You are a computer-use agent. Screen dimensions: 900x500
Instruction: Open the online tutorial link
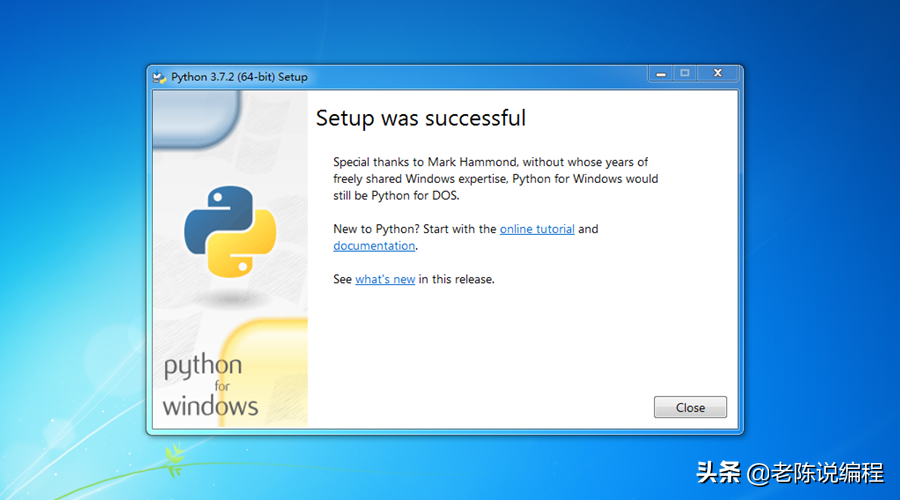(537, 229)
